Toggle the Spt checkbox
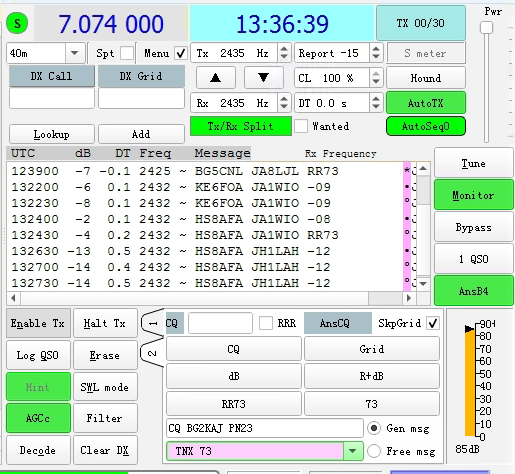The width and height of the screenshot is (515, 474). click(x=127, y=53)
